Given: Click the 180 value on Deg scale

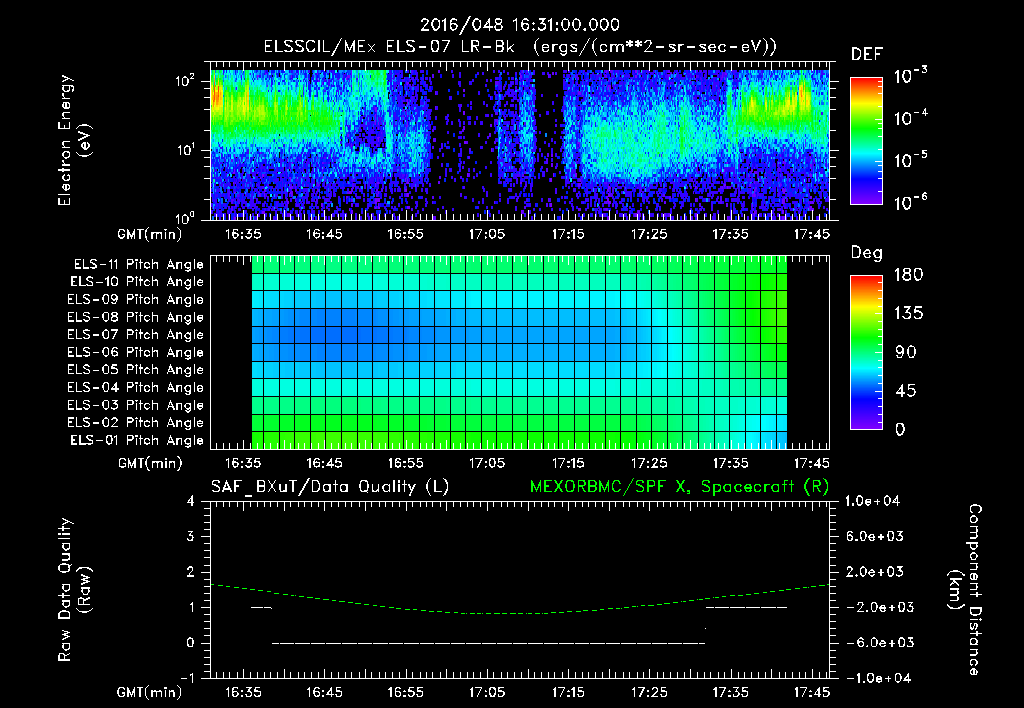Looking at the screenshot, I should click(908, 274).
